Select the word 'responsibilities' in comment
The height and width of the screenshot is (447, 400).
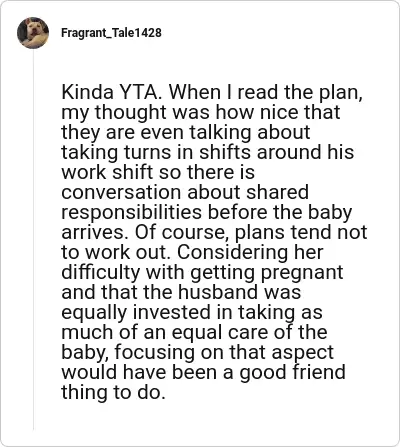point(131,213)
